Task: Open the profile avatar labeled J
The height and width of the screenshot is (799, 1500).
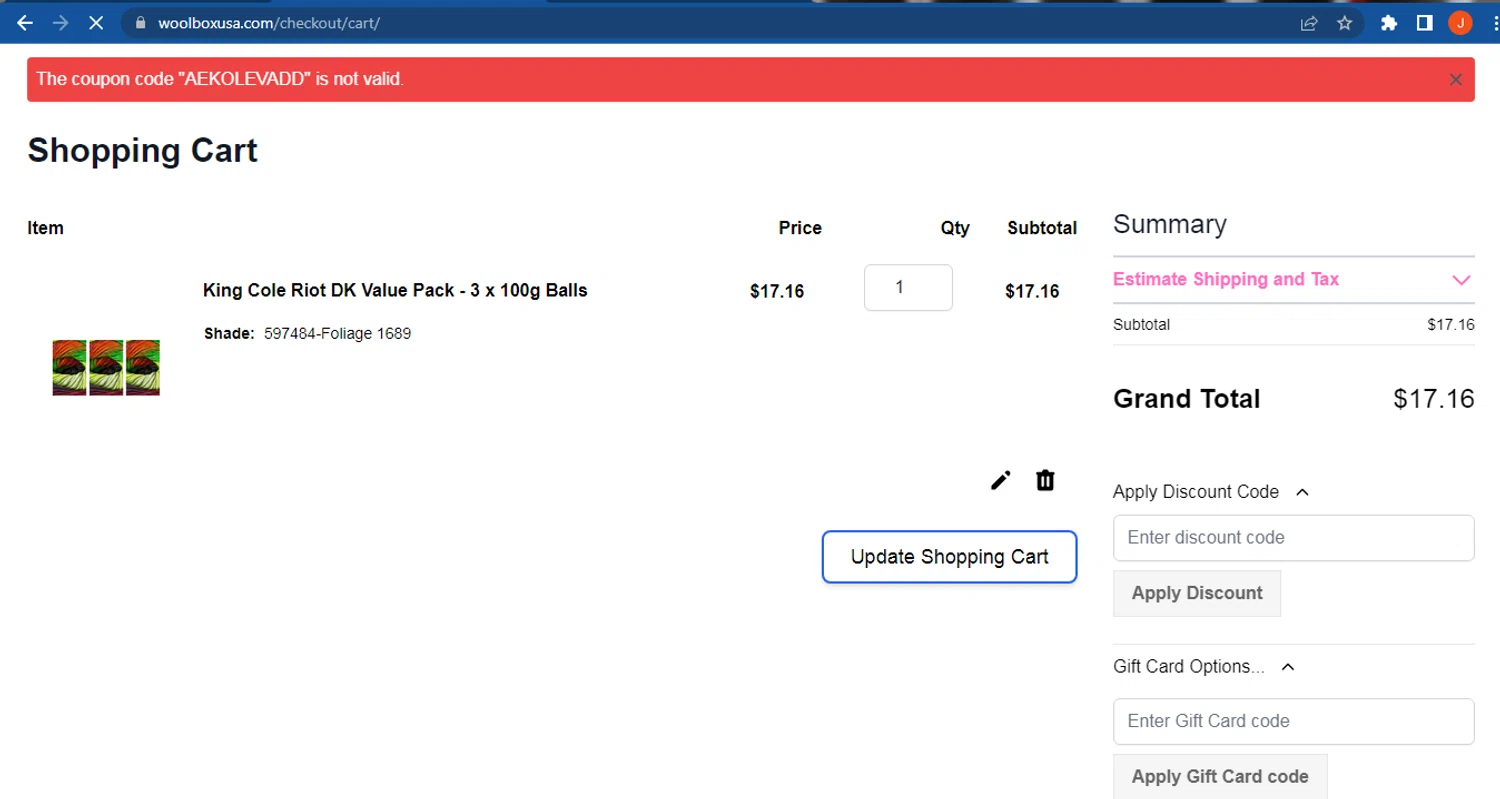Action: tap(1460, 22)
